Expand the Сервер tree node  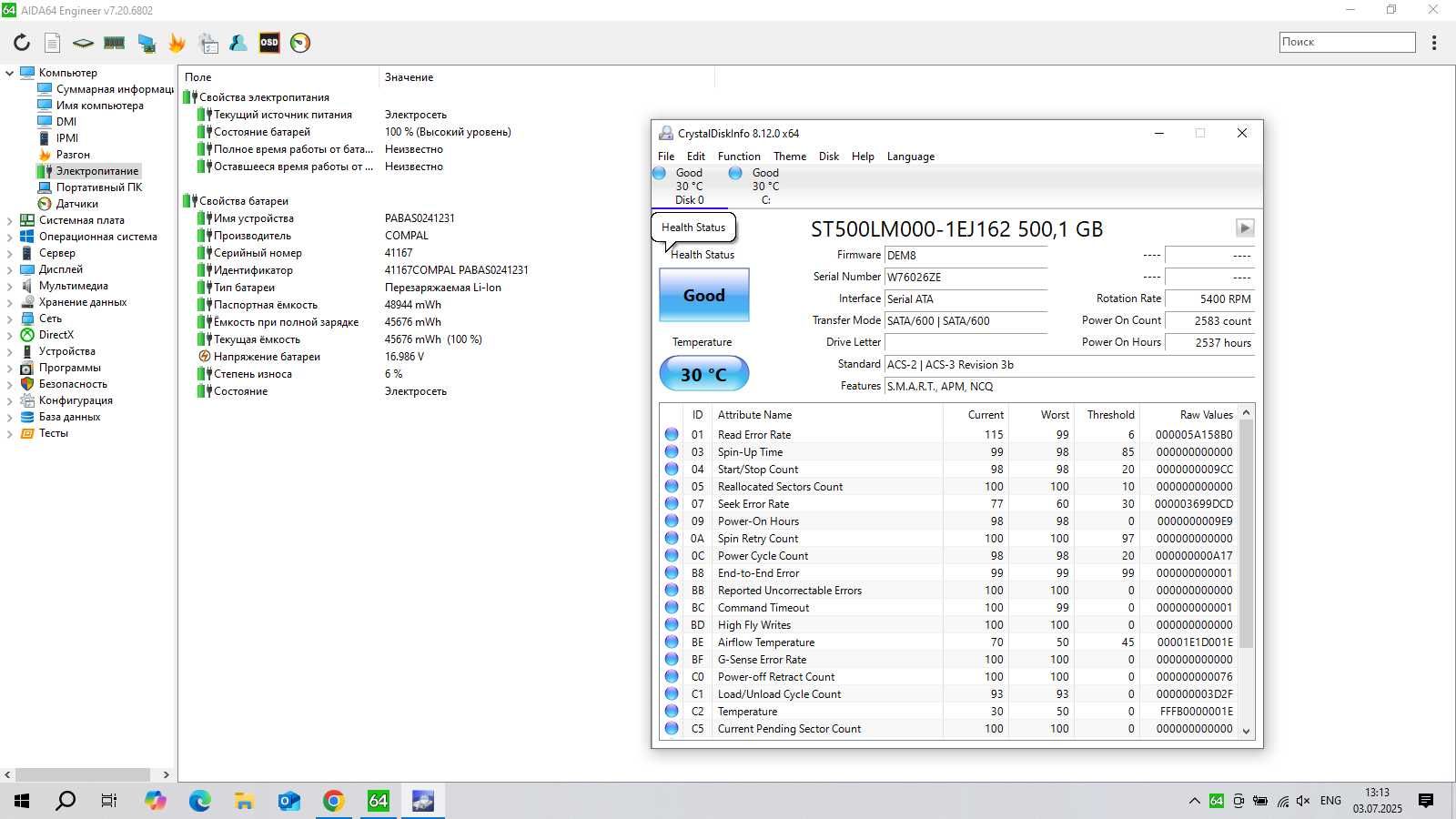pos(9,253)
